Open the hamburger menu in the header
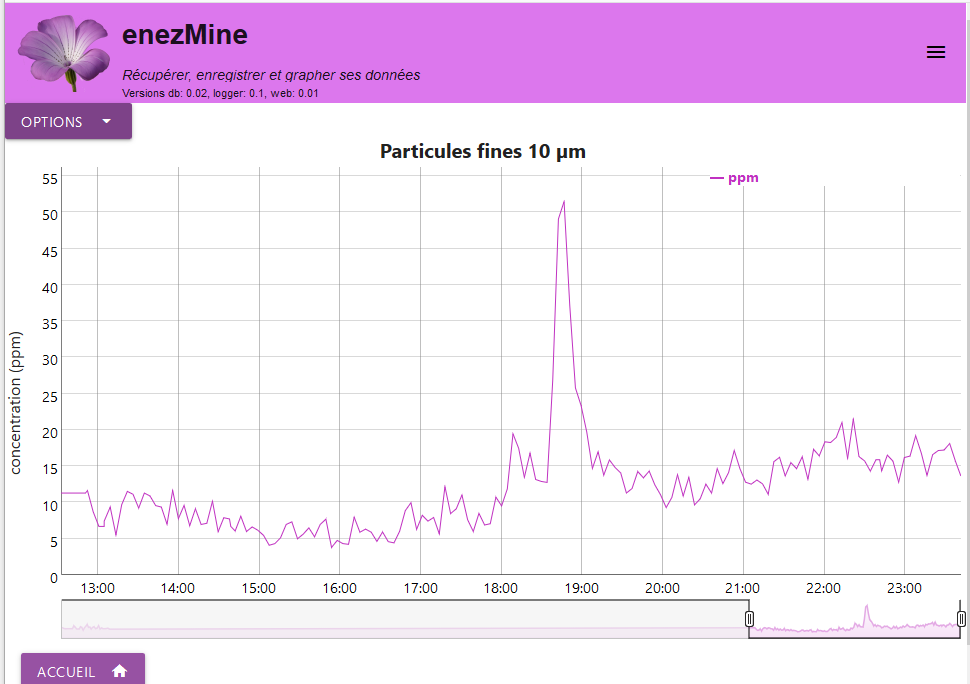 935,53
